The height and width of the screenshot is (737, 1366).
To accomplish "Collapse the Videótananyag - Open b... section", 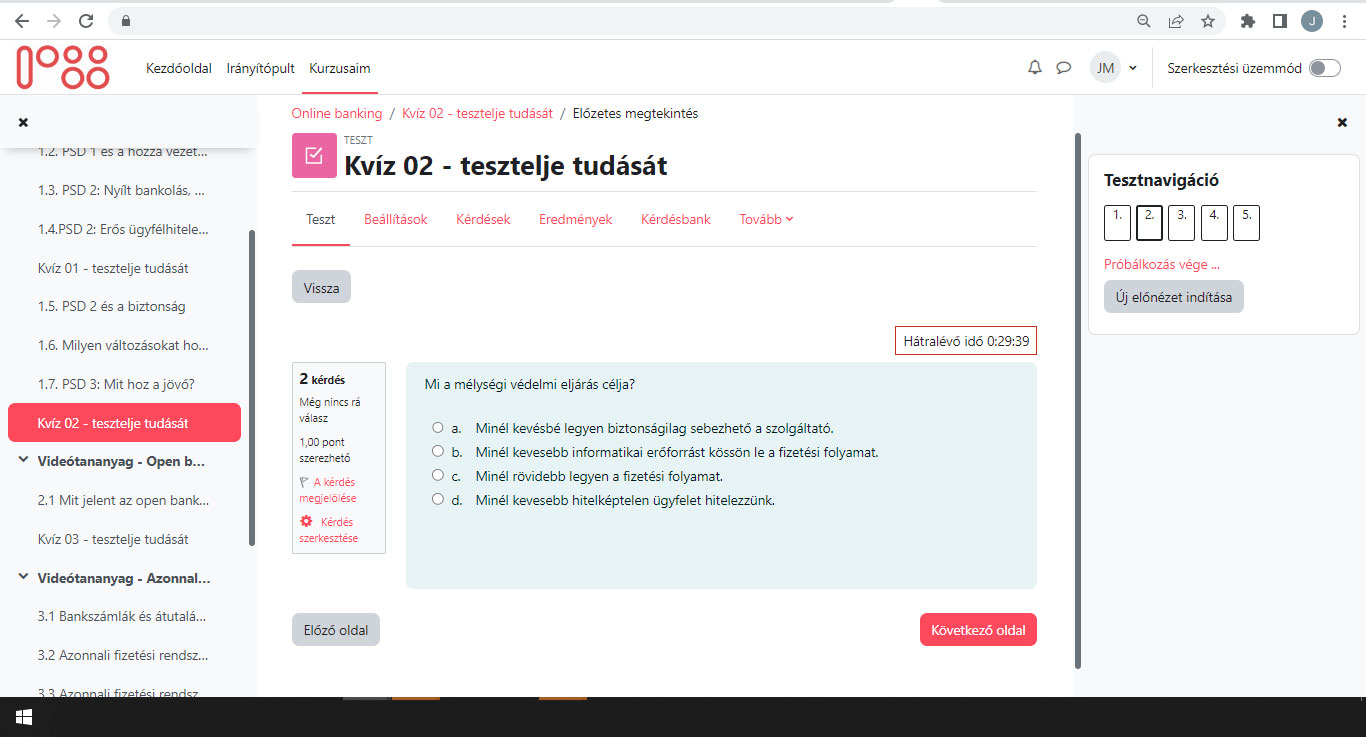I will pos(23,461).
